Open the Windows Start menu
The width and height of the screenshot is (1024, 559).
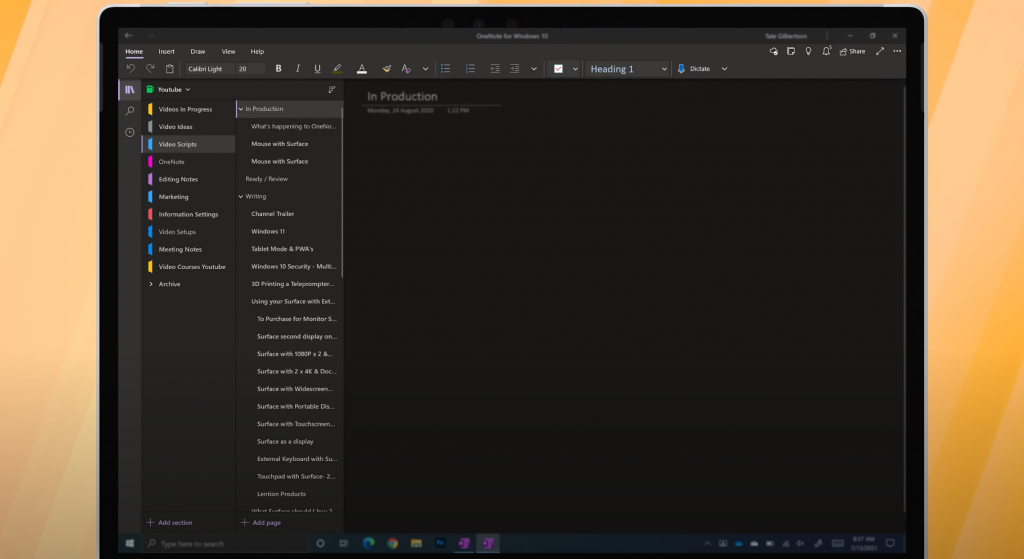(129, 543)
